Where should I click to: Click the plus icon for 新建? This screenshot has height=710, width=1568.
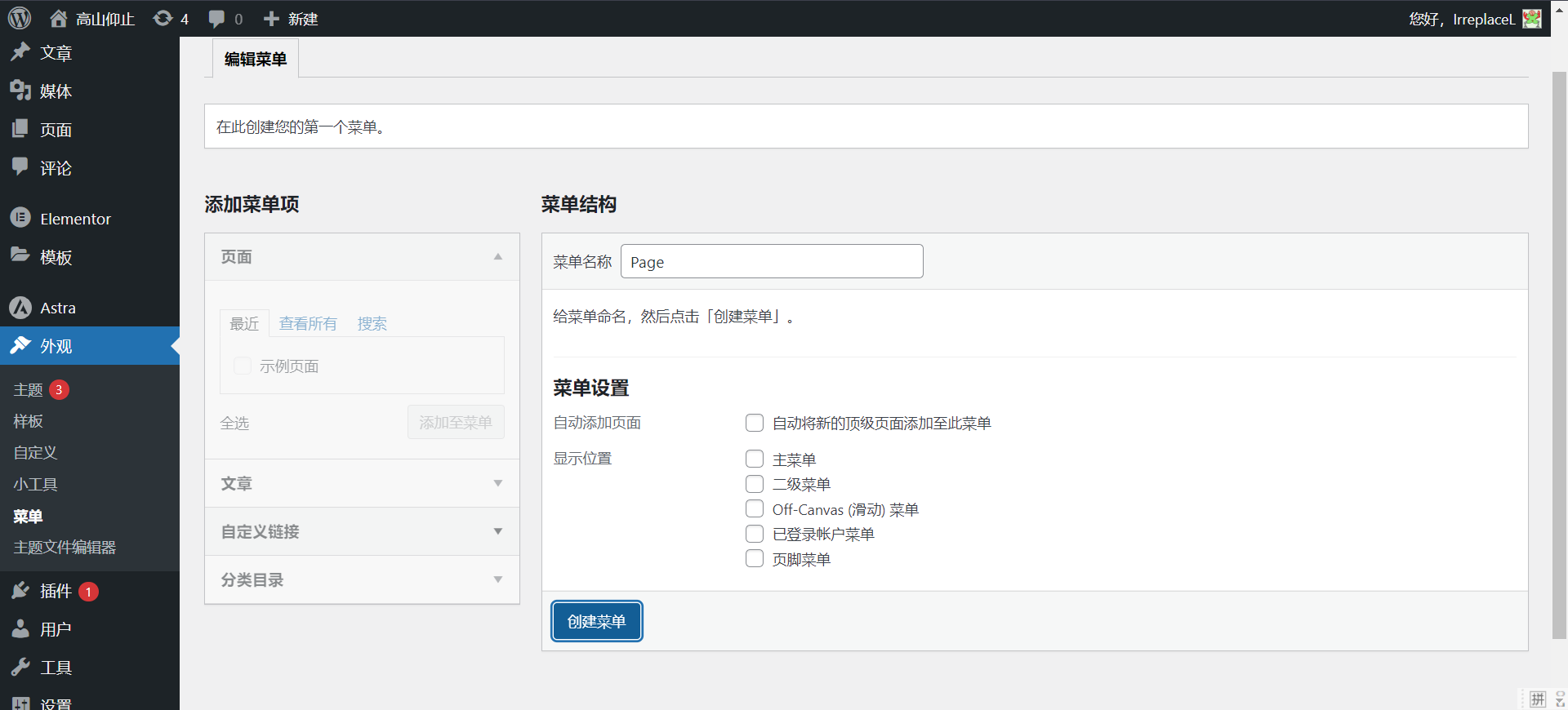tap(271, 18)
